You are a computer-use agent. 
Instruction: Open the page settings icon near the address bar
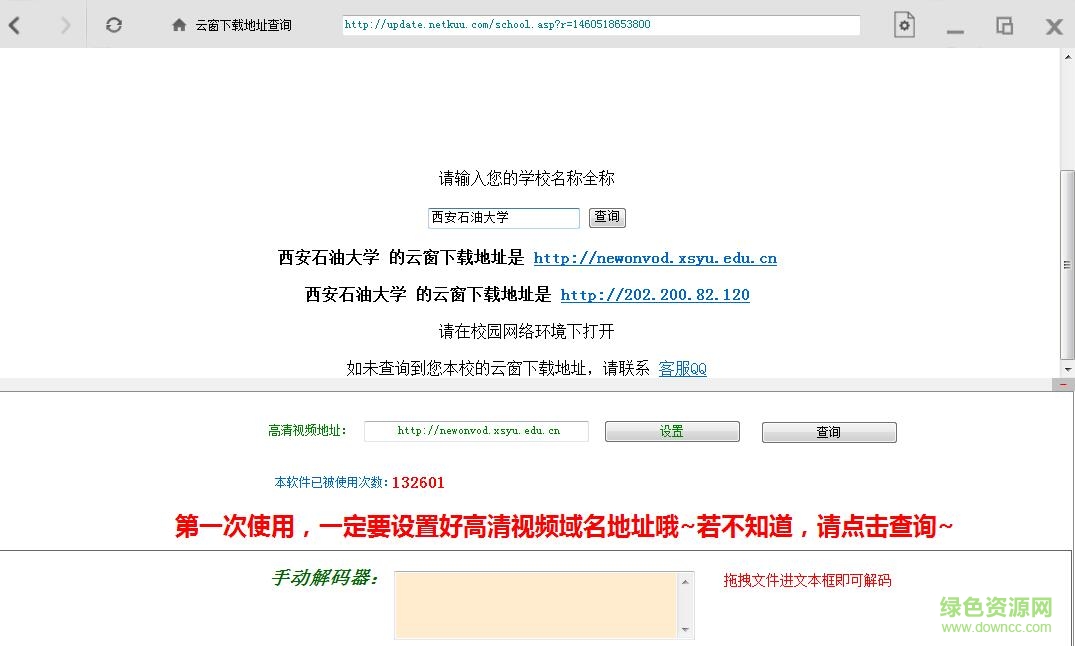click(x=904, y=25)
